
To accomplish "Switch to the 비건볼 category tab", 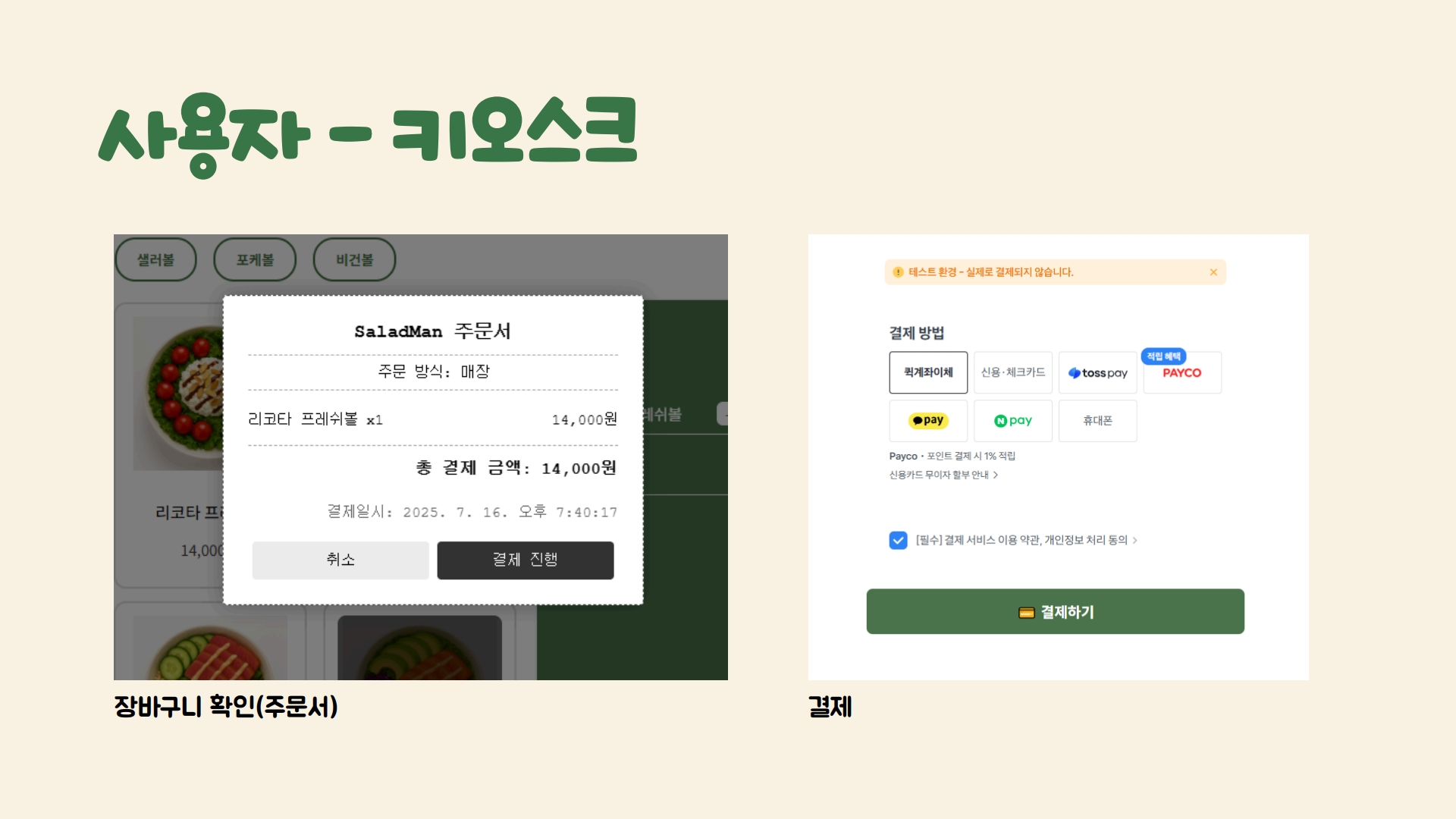I will coord(354,259).
